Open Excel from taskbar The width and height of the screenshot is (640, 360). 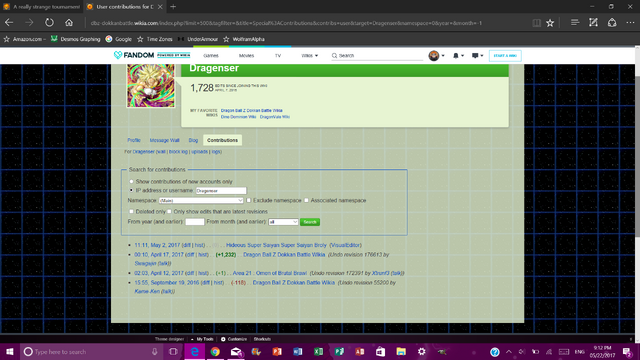click(318, 351)
